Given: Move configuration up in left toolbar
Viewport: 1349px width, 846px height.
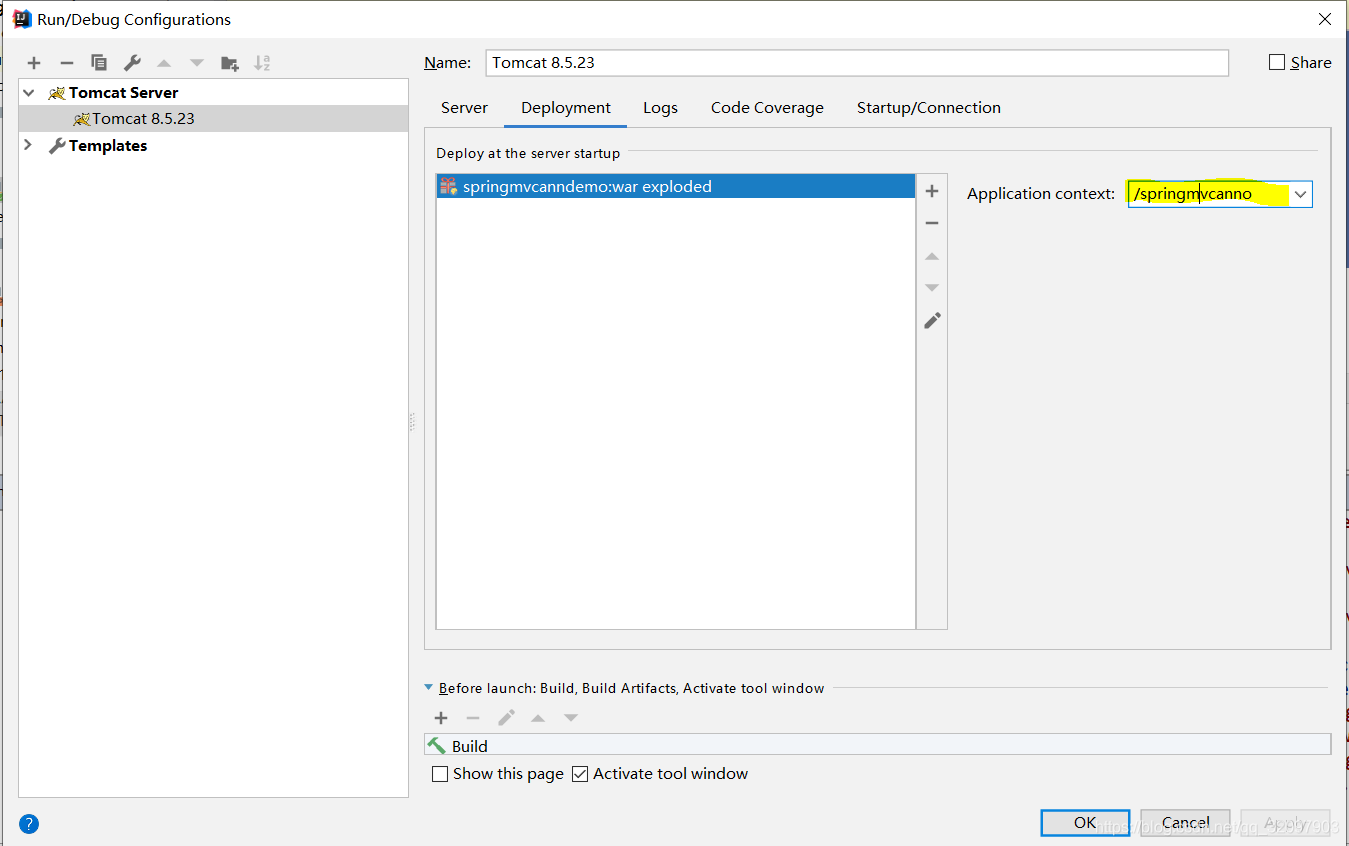Looking at the screenshot, I should tap(164, 63).
